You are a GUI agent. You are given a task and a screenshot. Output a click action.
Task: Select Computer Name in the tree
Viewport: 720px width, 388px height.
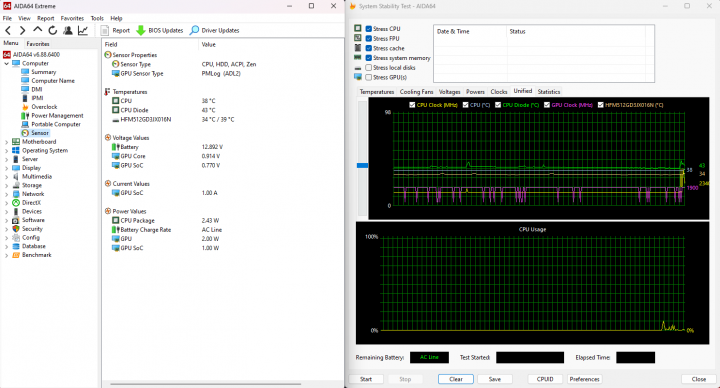(53, 81)
